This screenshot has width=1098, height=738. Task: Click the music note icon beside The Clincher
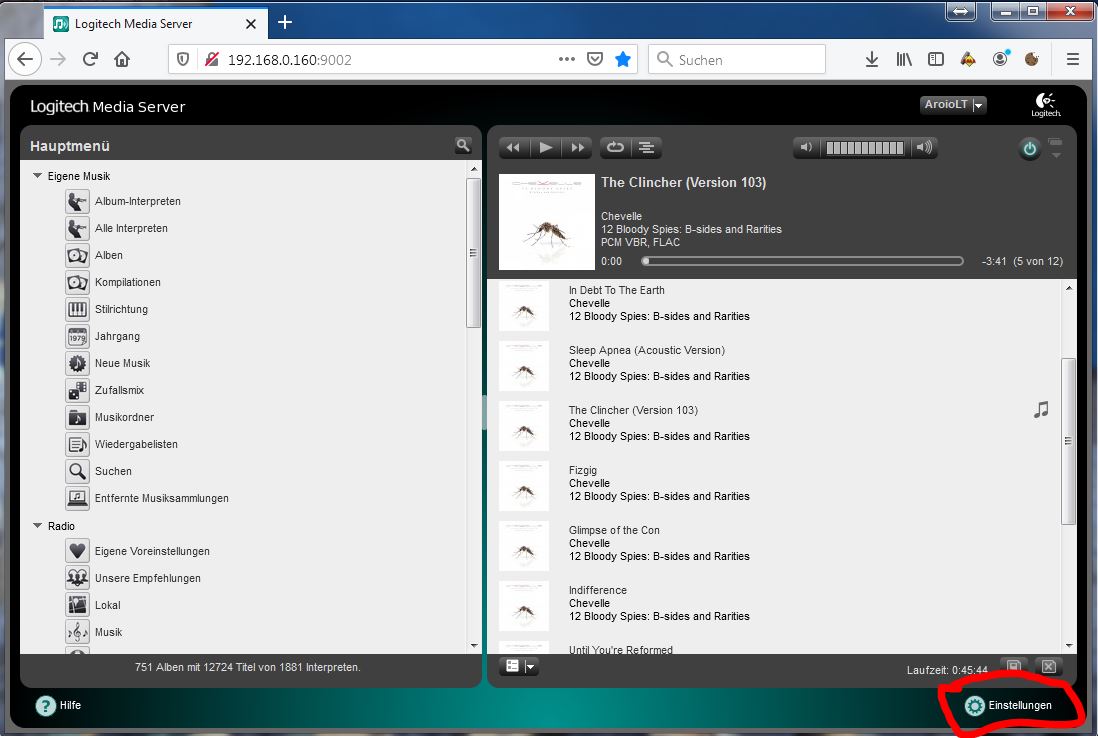tap(1041, 410)
